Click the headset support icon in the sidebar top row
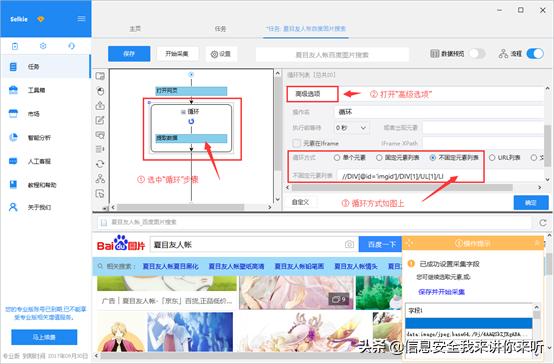Viewport: 554px width, 364px height. [x=71, y=46]
